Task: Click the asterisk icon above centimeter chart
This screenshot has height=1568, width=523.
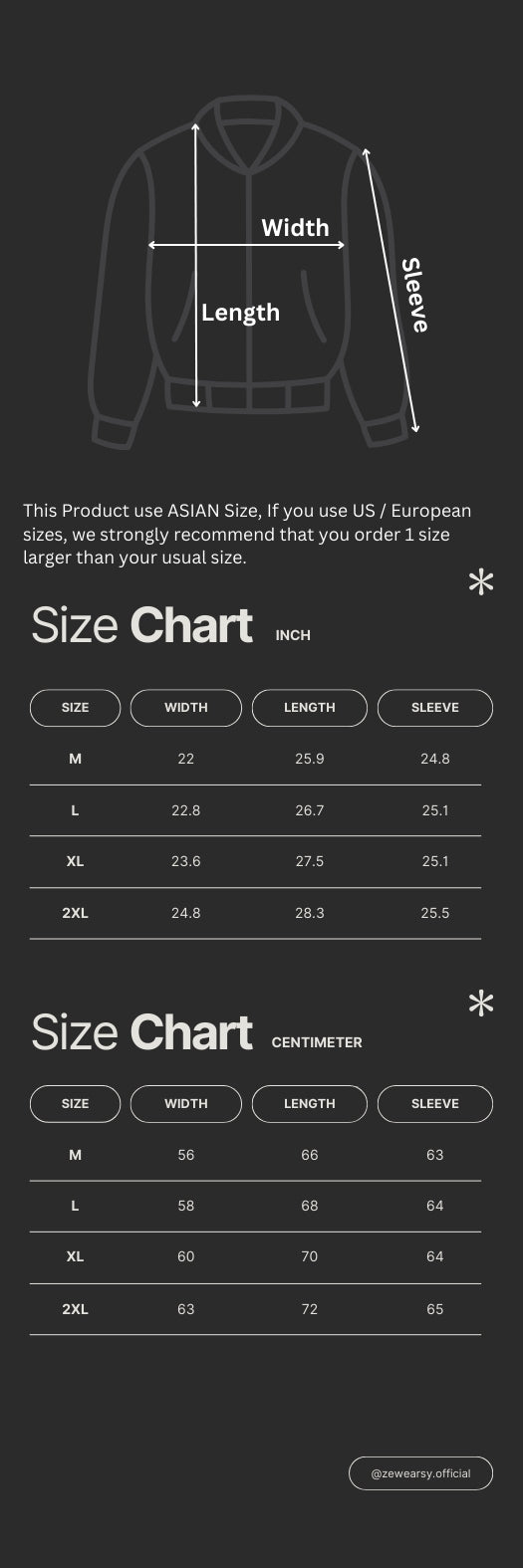Action: coord(481,1005)
